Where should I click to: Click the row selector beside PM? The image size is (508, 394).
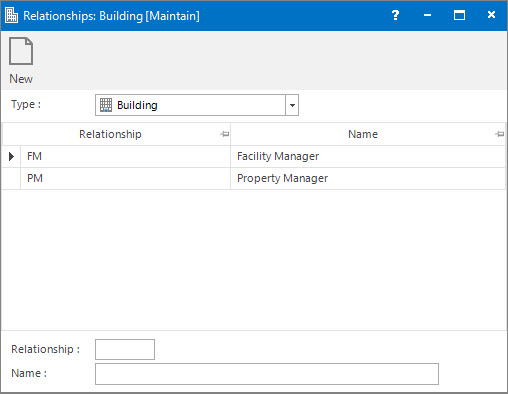[x=11, y=178]
